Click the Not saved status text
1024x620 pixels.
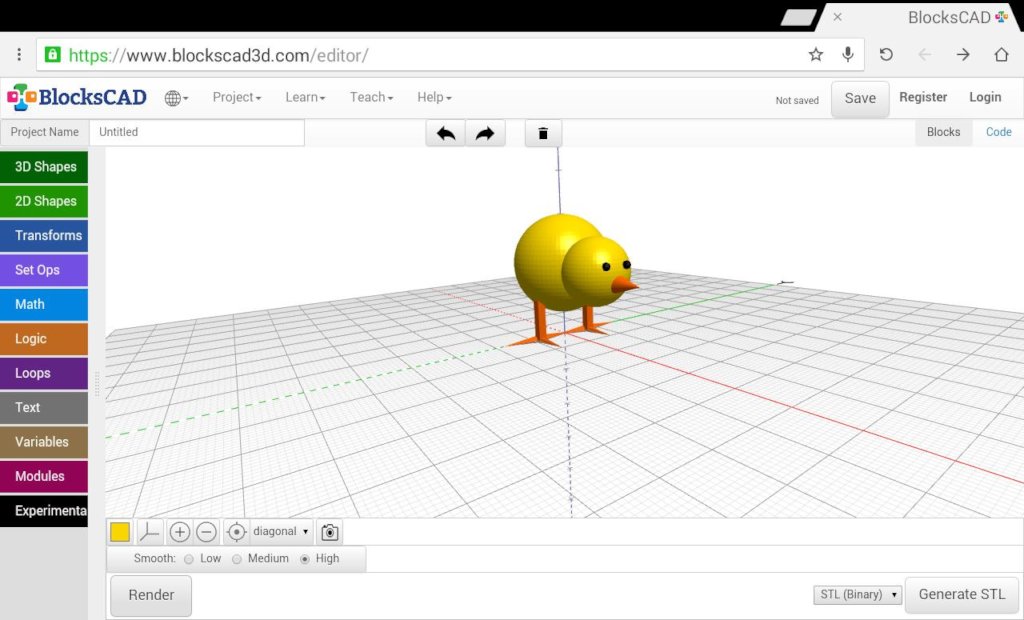797,101
